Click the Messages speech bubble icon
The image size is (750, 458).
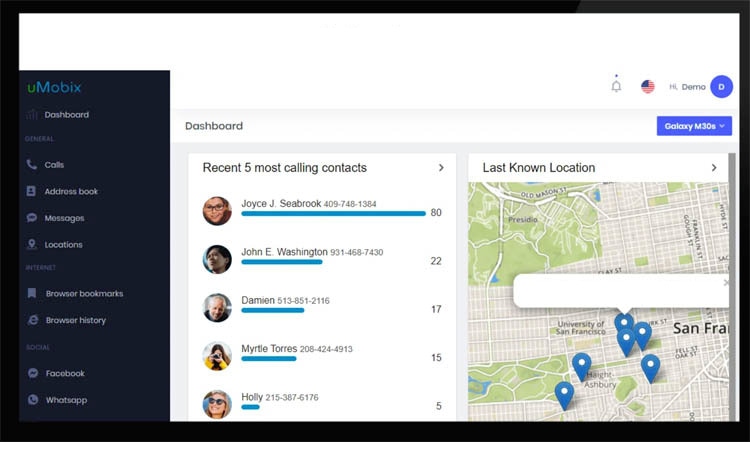point(32,218)
